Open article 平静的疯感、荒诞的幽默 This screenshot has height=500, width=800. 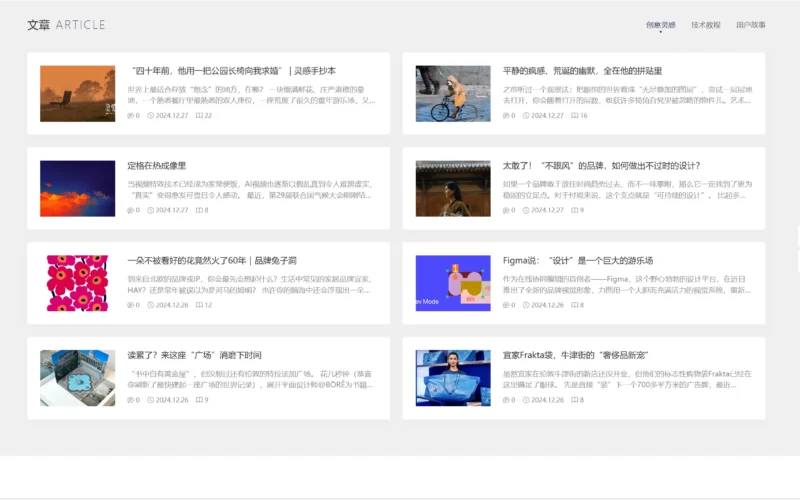click(582, 71)
